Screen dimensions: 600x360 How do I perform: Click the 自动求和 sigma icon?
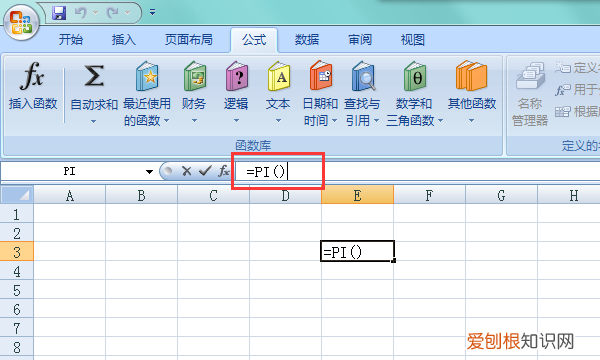click(94, 75)
